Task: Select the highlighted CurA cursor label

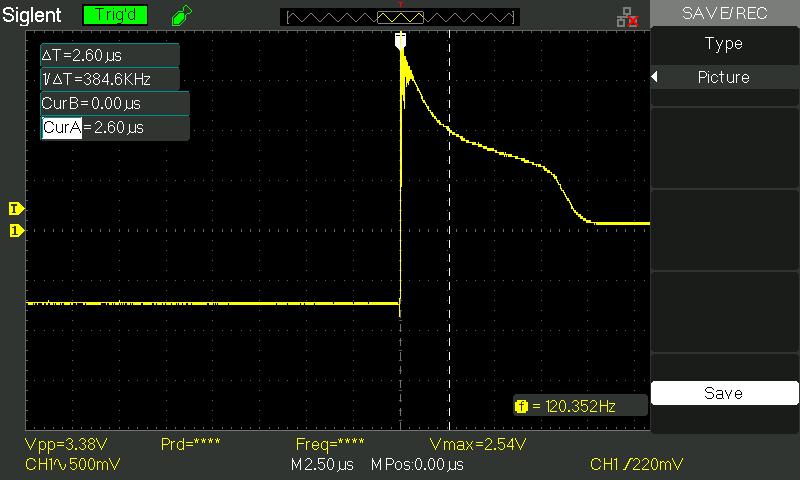Action: [x=62, y=128]
